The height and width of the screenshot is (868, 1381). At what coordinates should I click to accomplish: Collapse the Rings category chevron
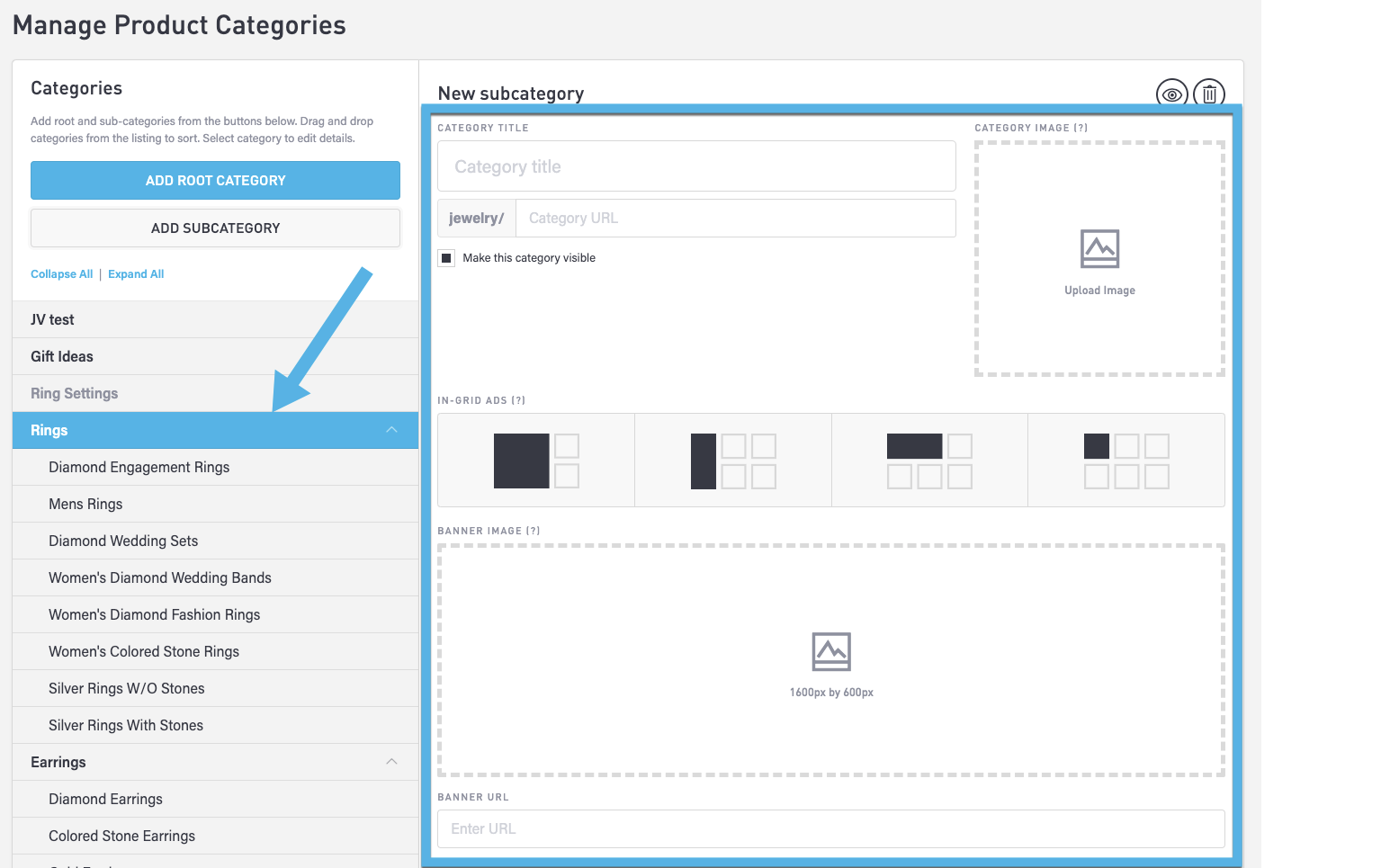(x=391, y=430)
